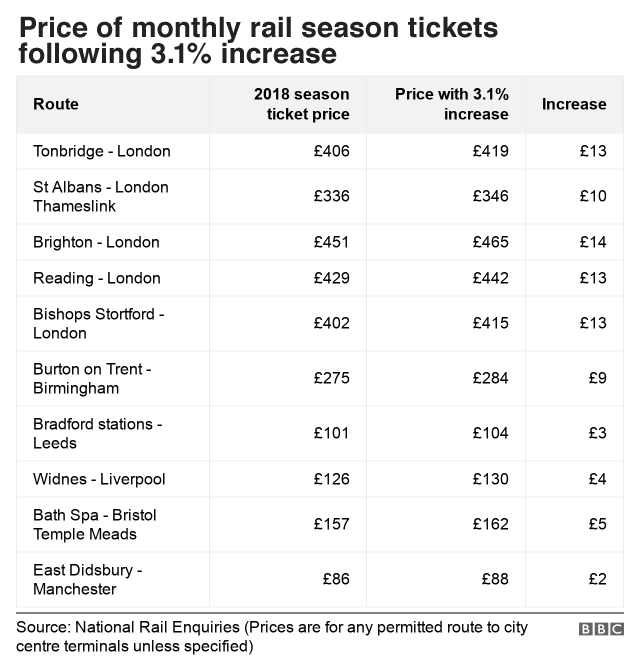Click the St Albans - London Thameslink route

(101, 197)
